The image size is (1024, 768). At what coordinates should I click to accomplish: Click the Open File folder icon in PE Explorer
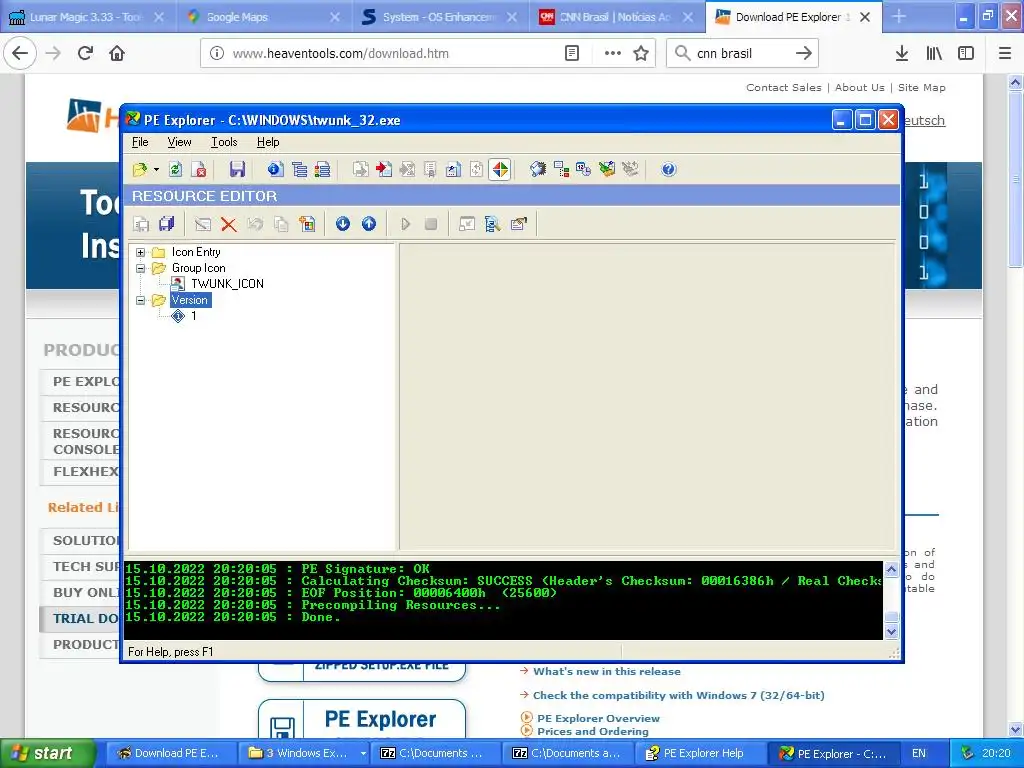coord(140,170)
